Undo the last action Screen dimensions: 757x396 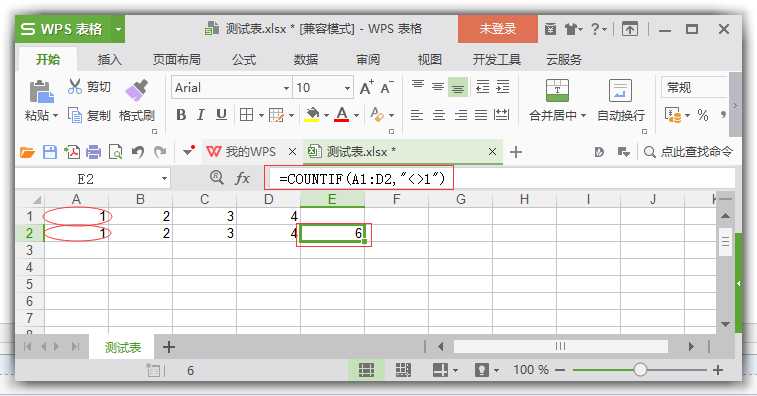[138, 152]
